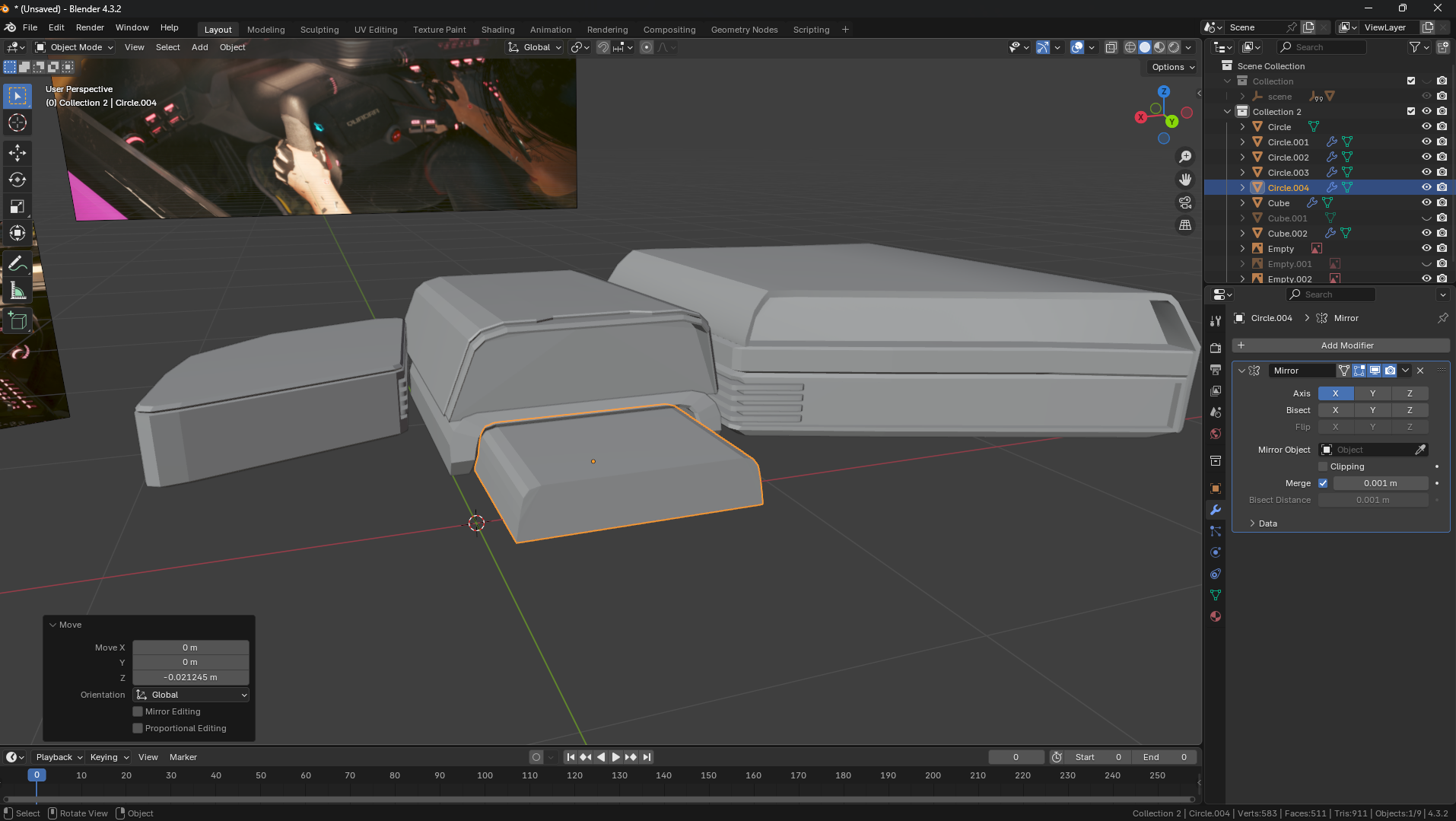Click the Annotate pencil tool
Screen dimensions: 1456x821
coord(17,264)
